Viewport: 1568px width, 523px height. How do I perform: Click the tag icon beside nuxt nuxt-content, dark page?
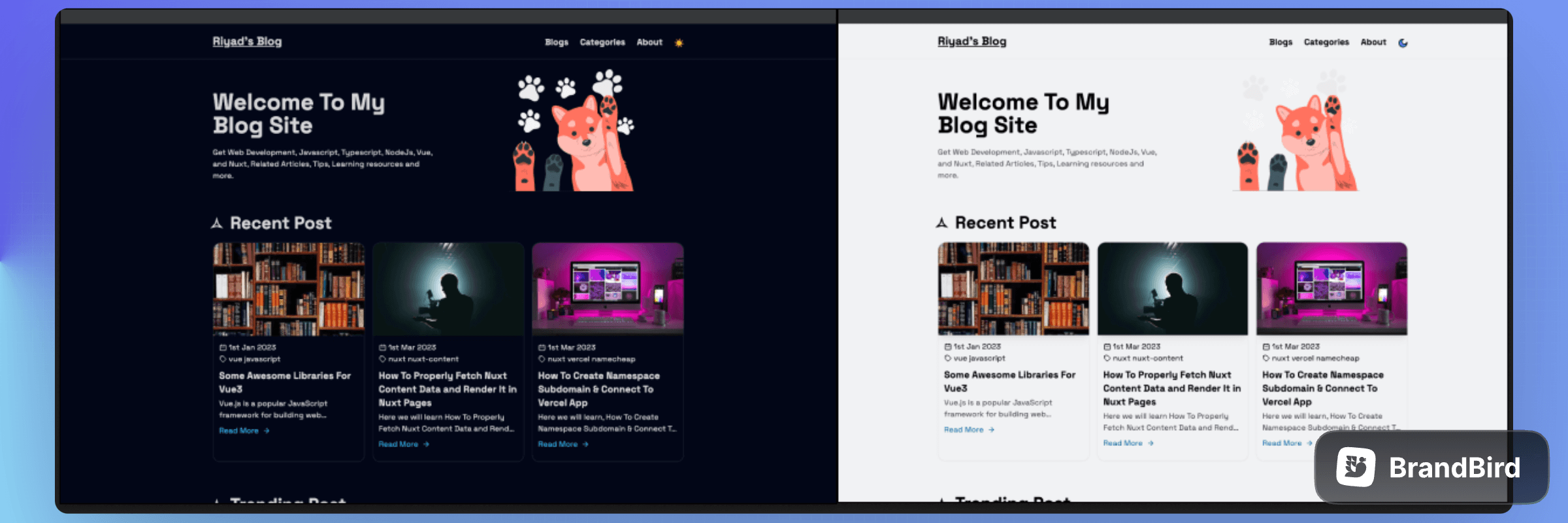382,359
